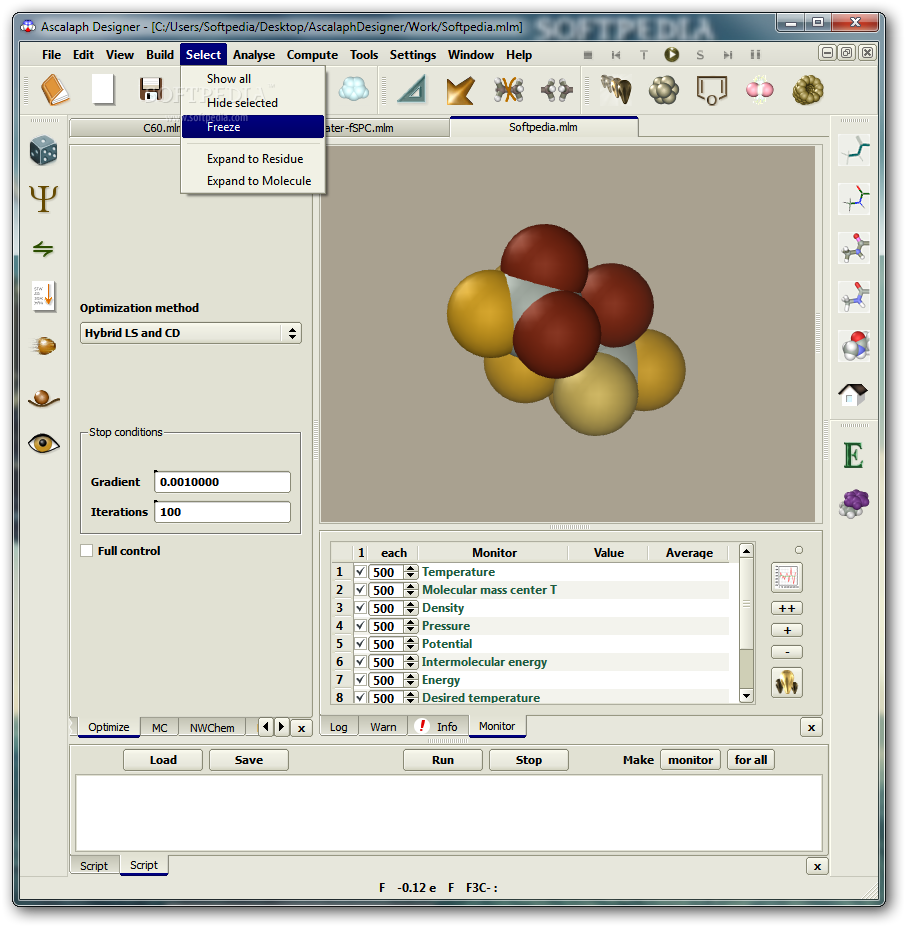The width and height of the screenshot is (906, 927).
Task: Click the eye view sidebar icon
Action: coord(43,443)
